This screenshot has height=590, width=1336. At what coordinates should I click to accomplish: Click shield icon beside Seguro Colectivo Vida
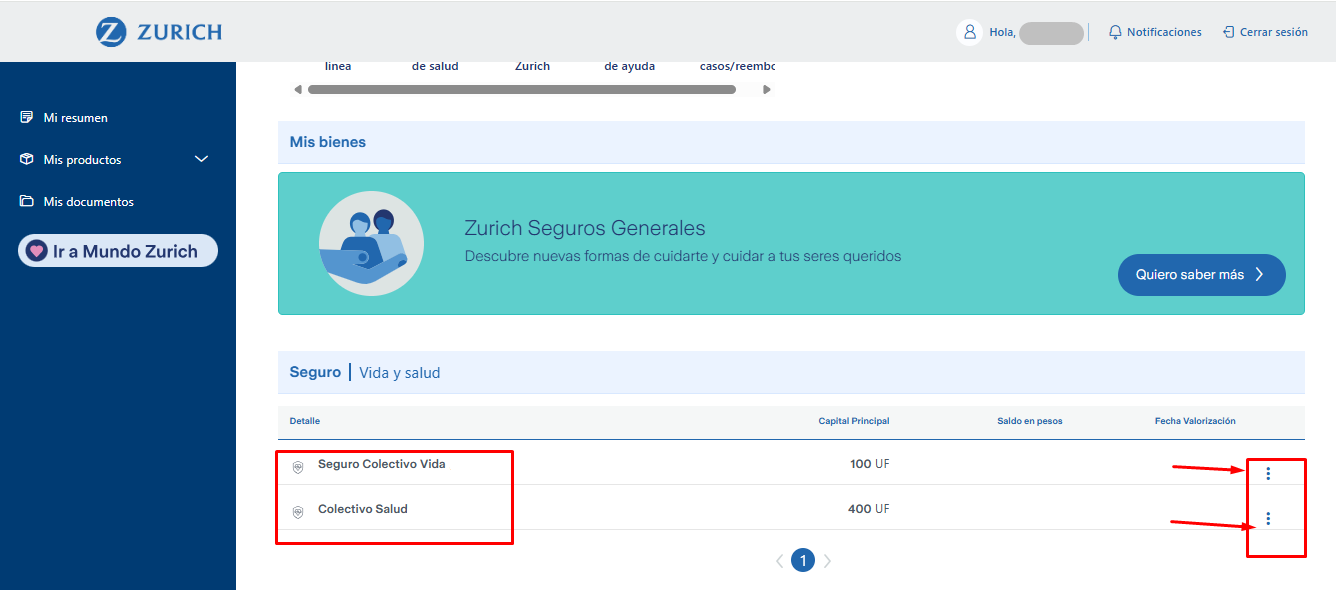click(298, 466)
